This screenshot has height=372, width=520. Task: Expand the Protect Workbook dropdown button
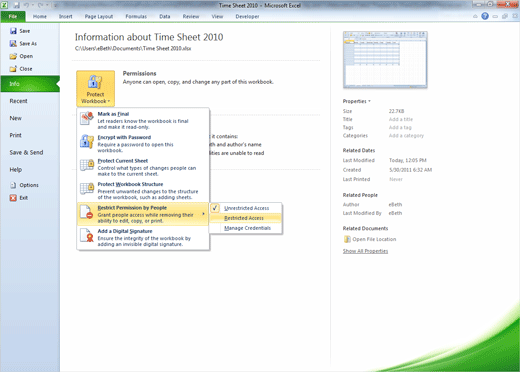[95, 88]
